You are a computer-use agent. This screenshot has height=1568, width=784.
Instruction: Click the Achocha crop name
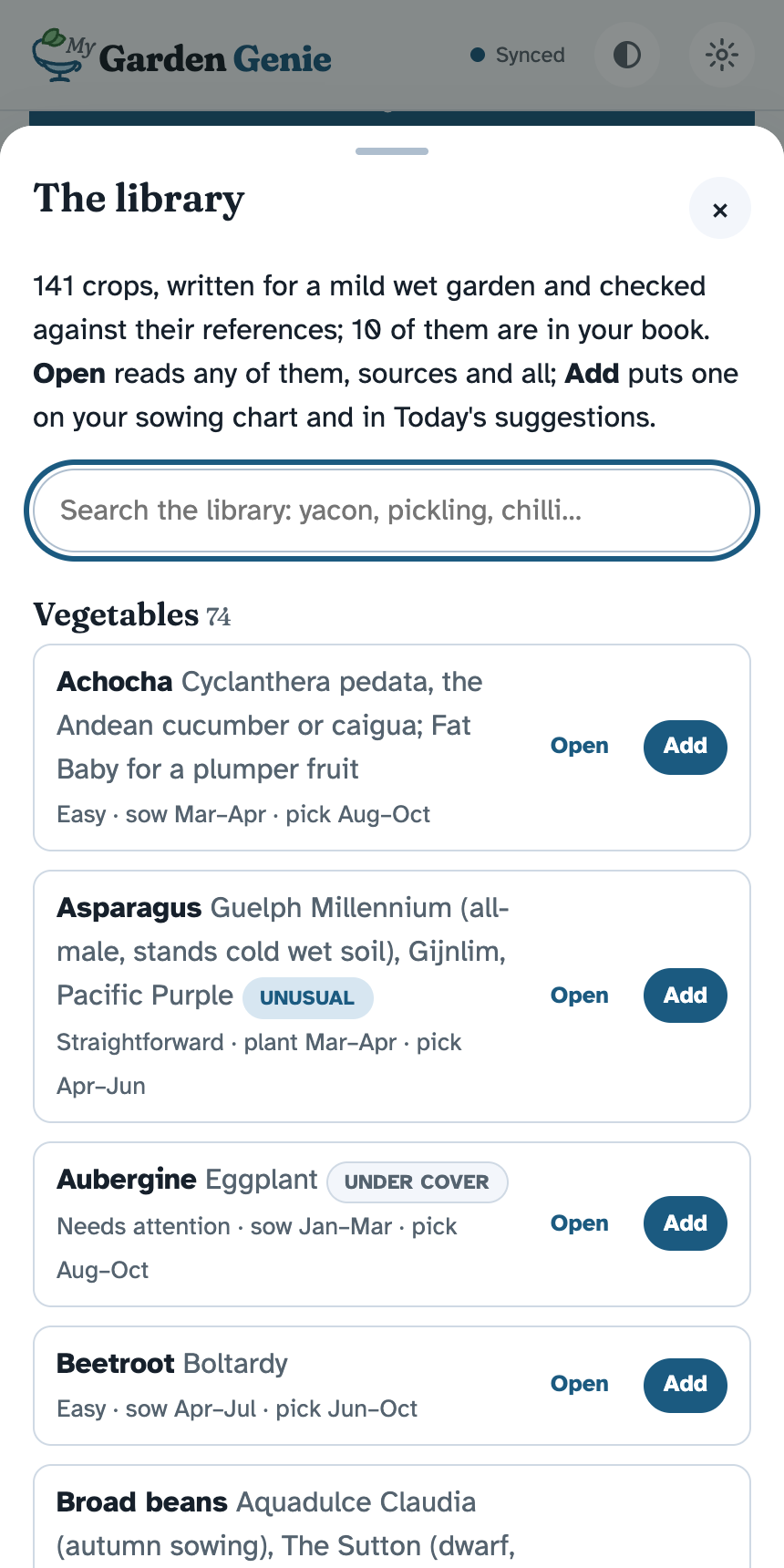point(115,682)
